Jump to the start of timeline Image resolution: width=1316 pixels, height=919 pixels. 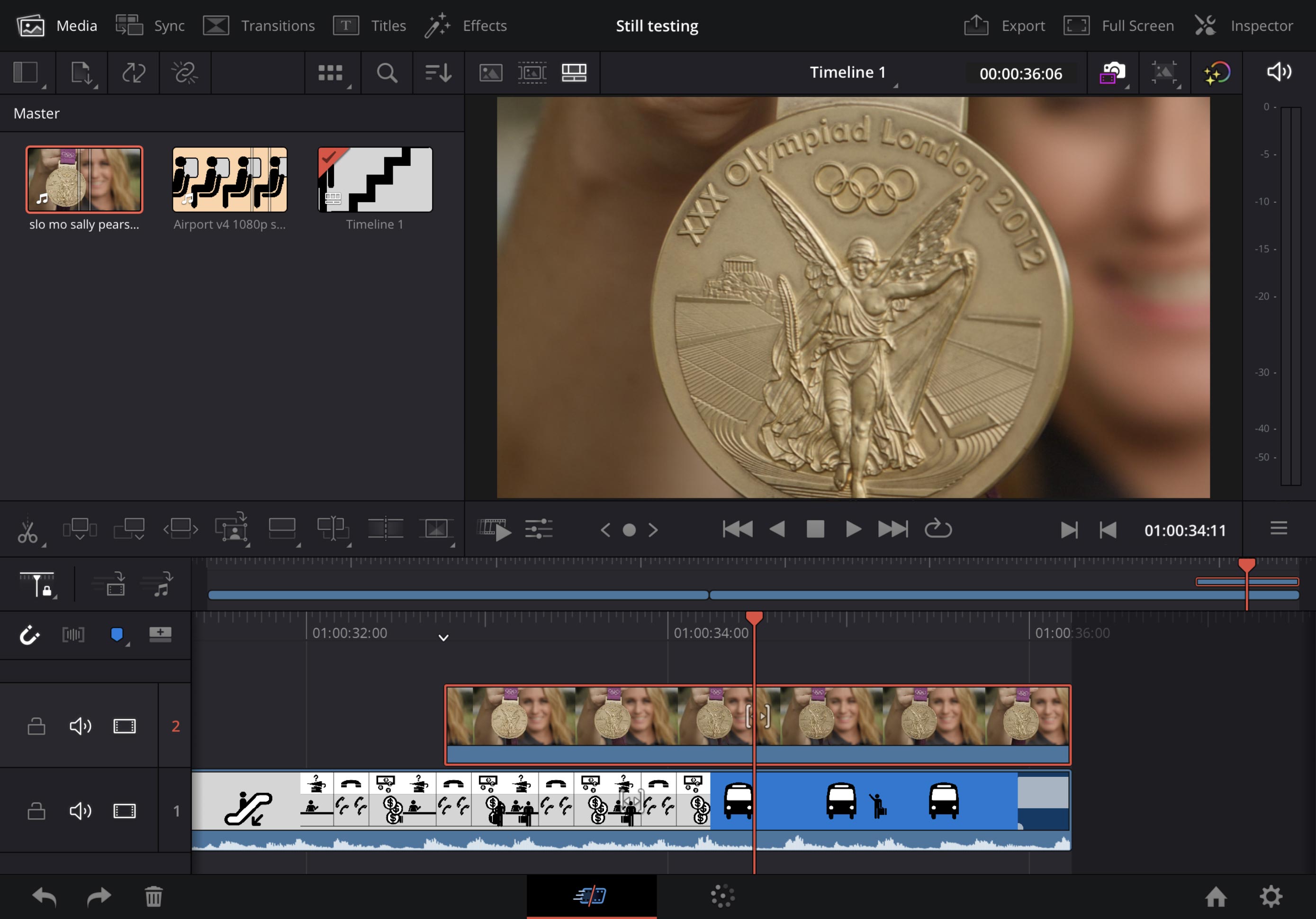click(737, 529)
